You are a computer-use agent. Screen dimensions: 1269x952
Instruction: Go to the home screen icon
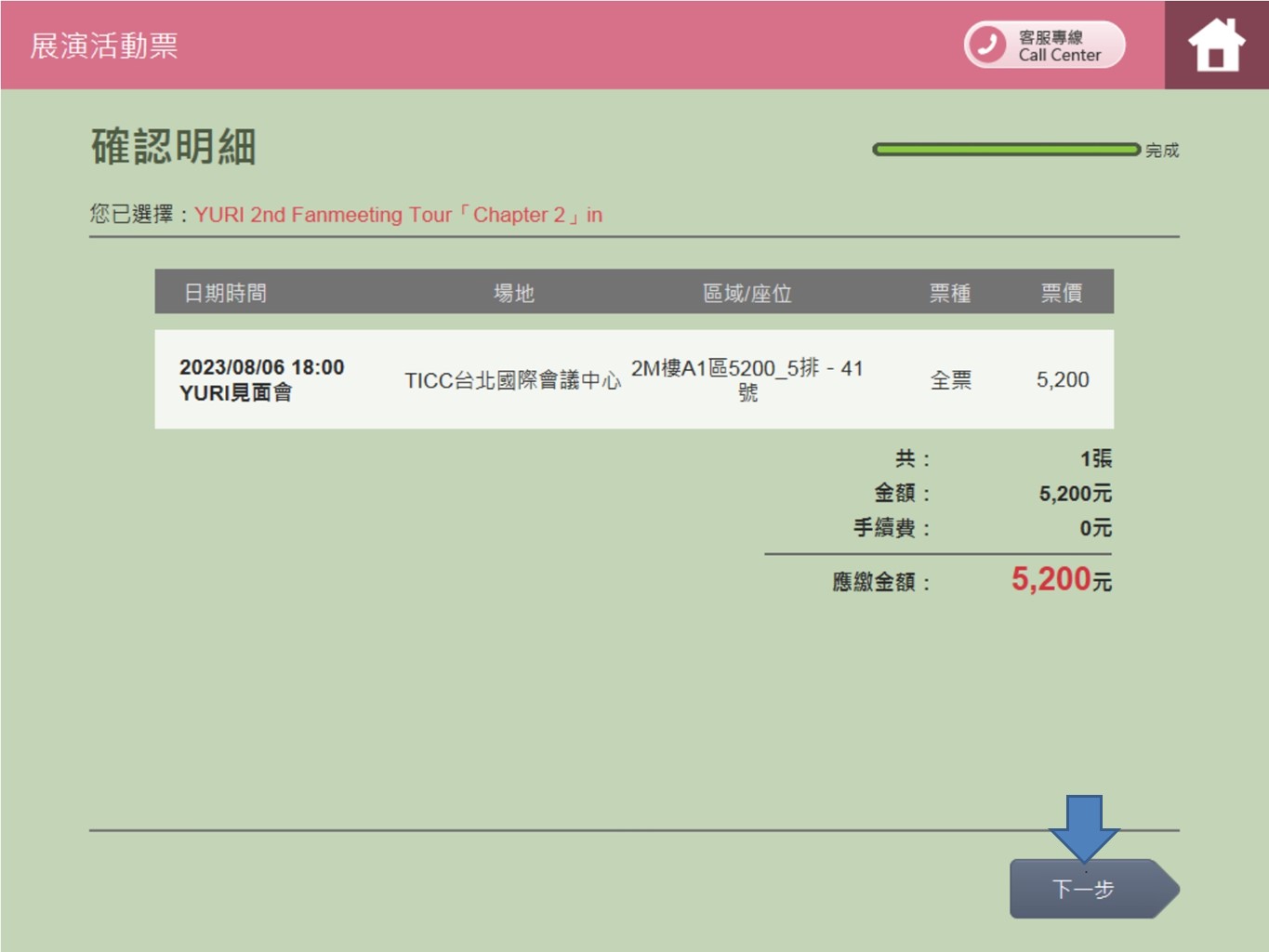point(1216,45)
